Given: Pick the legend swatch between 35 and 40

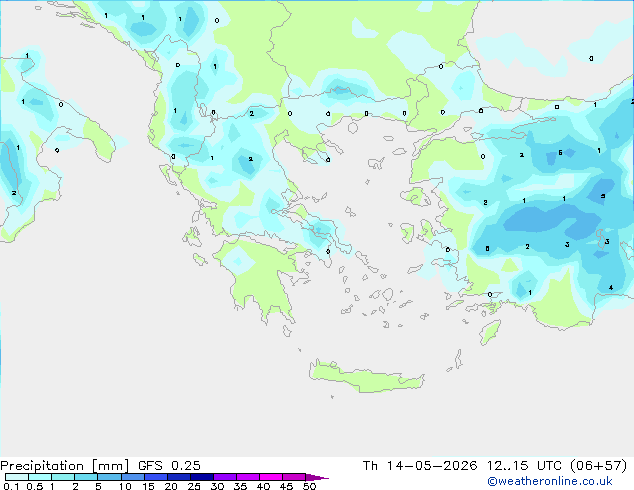Looking at the screenshot, I should 248,477.
